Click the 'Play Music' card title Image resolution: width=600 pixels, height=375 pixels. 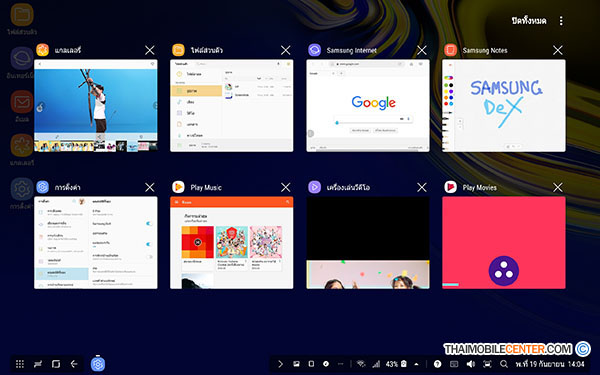[206, 188]
